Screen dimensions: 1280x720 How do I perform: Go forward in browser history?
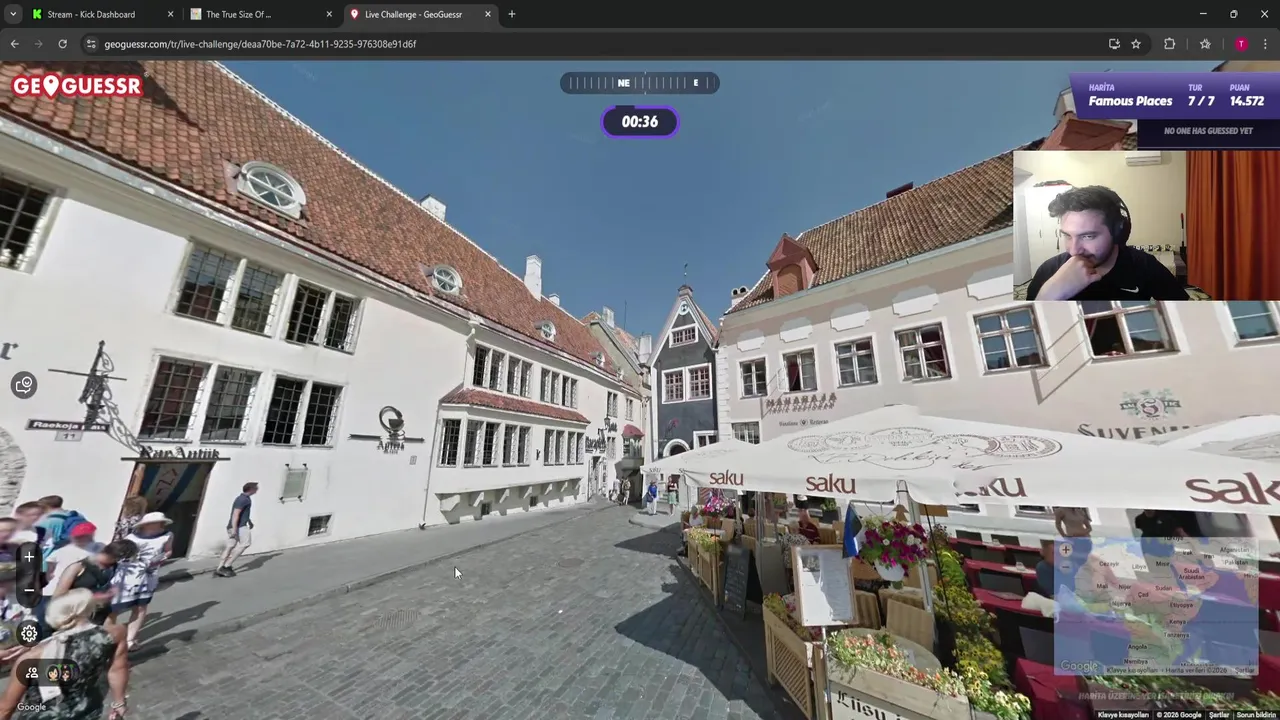(38, 44)
